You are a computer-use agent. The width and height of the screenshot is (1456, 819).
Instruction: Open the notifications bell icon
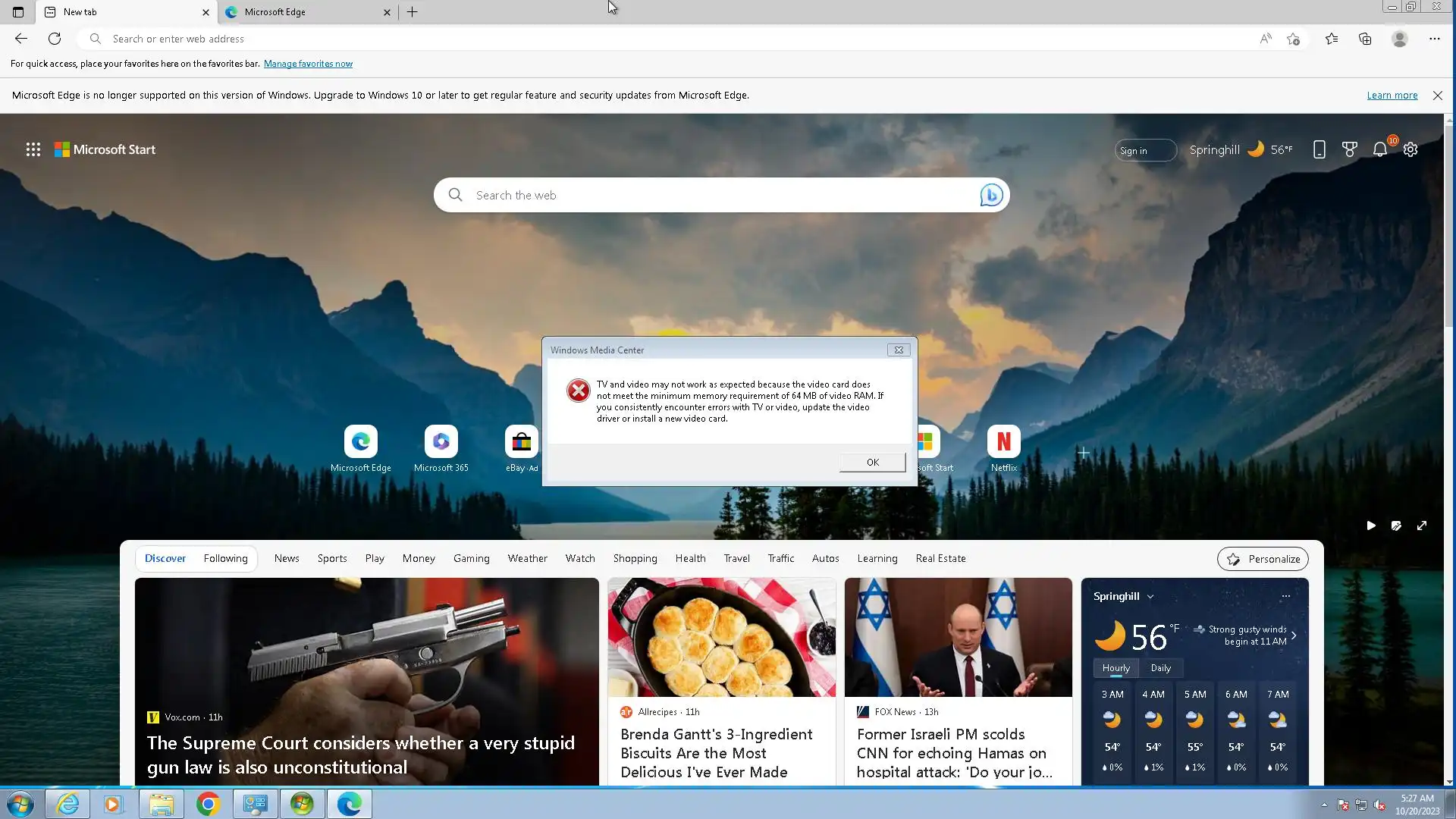click(1379, 149)
